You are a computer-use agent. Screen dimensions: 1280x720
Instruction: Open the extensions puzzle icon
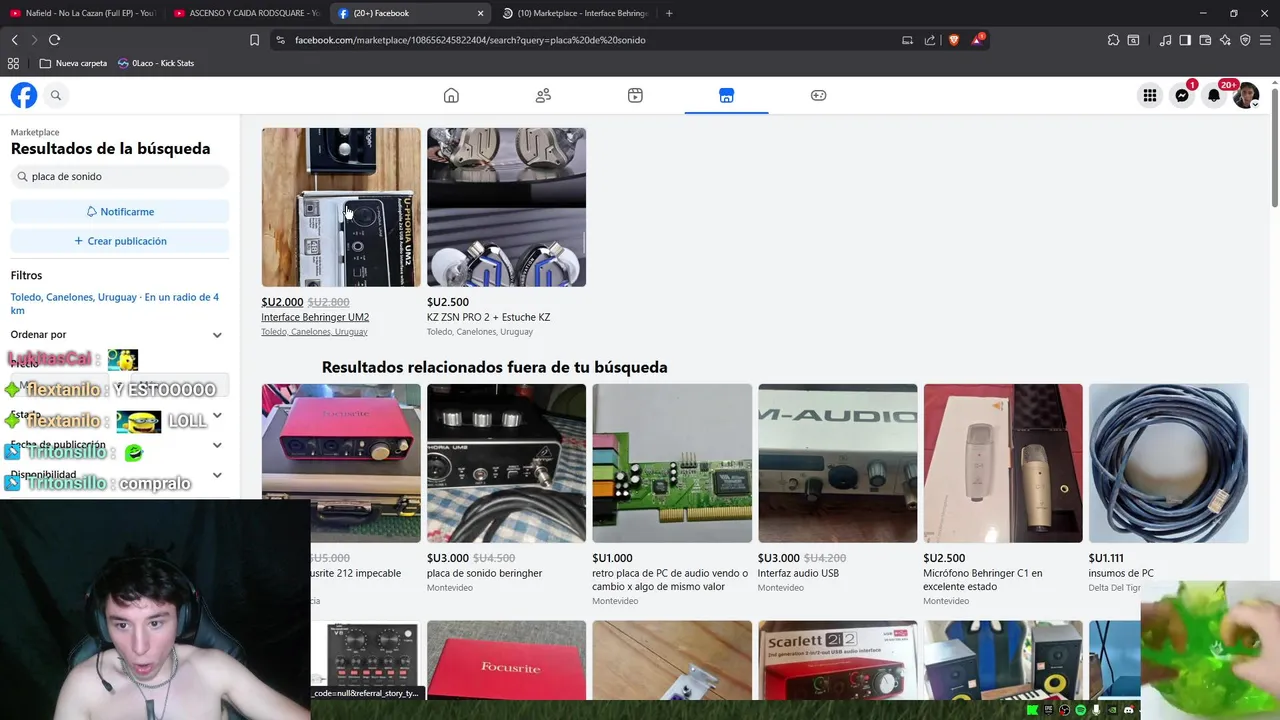[1113, 40]
